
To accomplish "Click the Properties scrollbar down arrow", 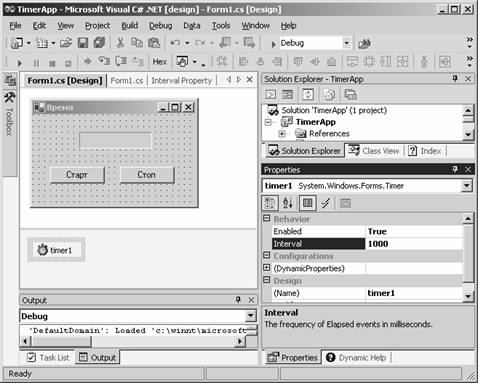I will click(468, 296).
